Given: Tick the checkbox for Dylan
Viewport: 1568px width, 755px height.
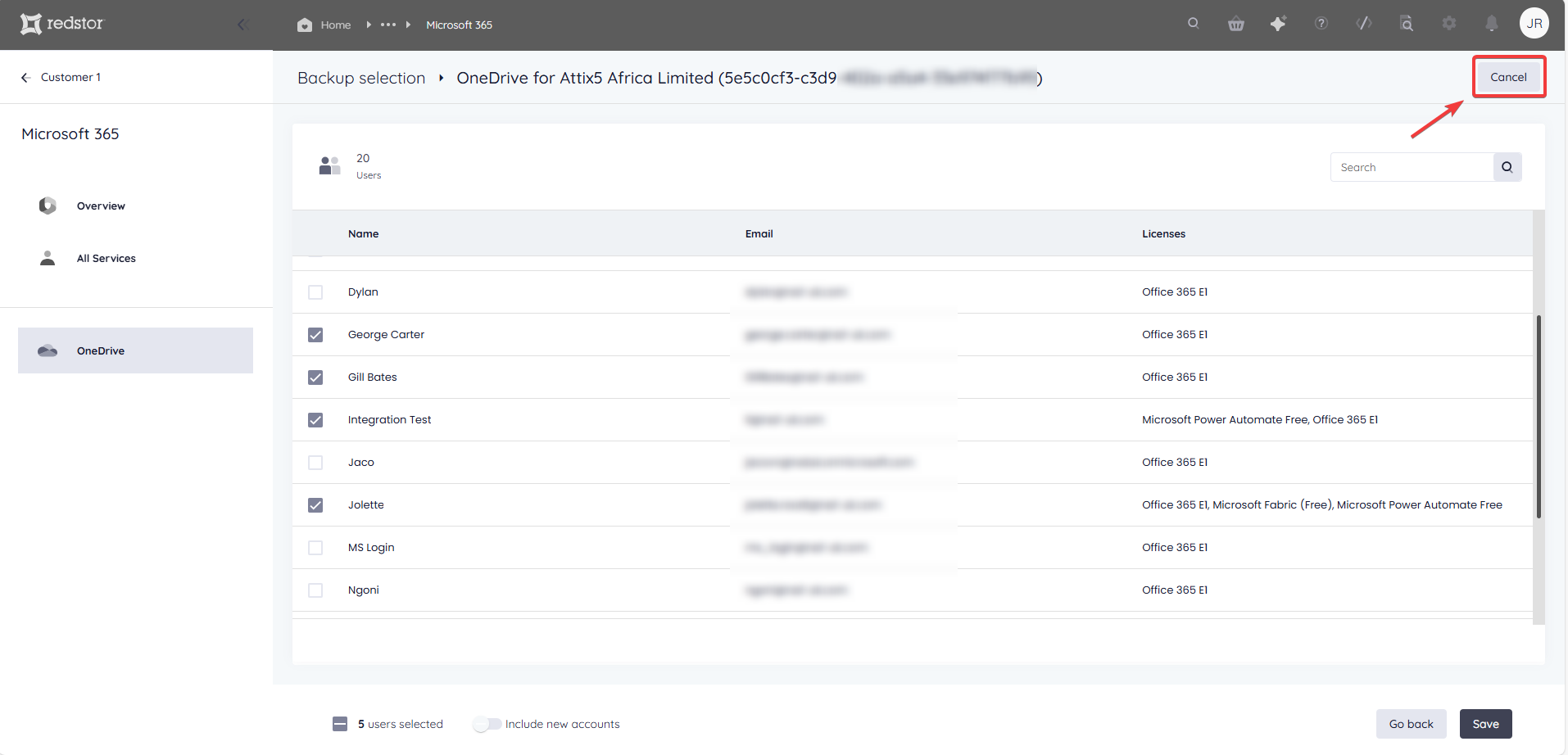Looking at the screenshot, I should click(x=315, y=292).
